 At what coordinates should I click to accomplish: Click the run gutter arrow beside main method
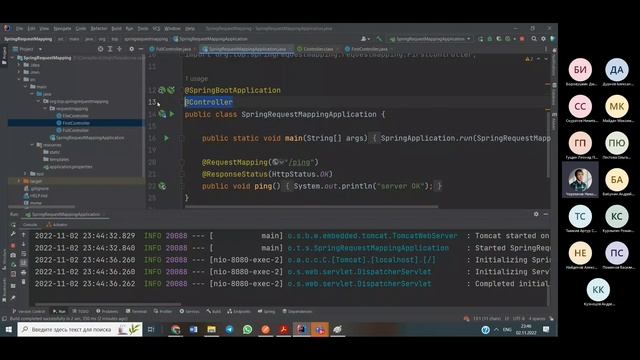166,138
